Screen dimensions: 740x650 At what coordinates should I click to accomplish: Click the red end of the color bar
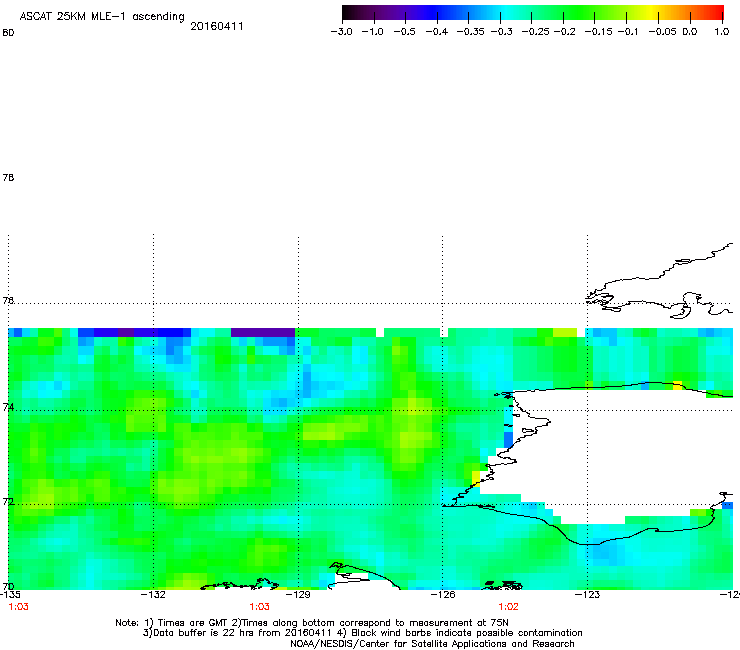click(715, 12)
